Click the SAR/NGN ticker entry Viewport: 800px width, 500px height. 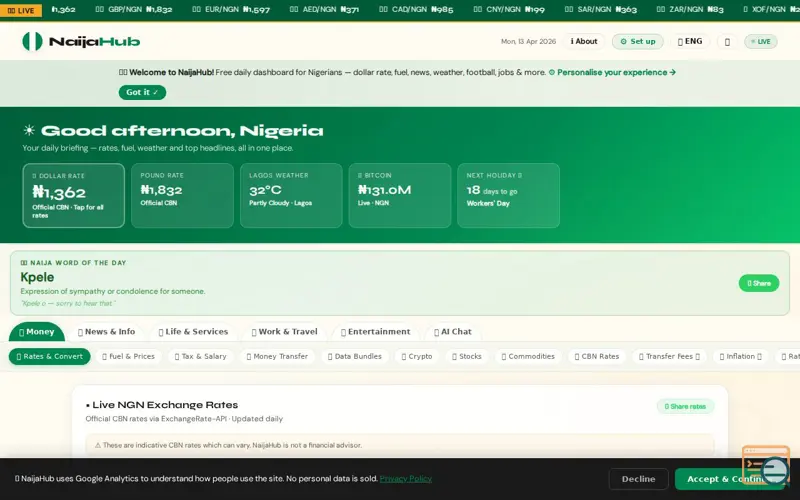pos(601,10)
